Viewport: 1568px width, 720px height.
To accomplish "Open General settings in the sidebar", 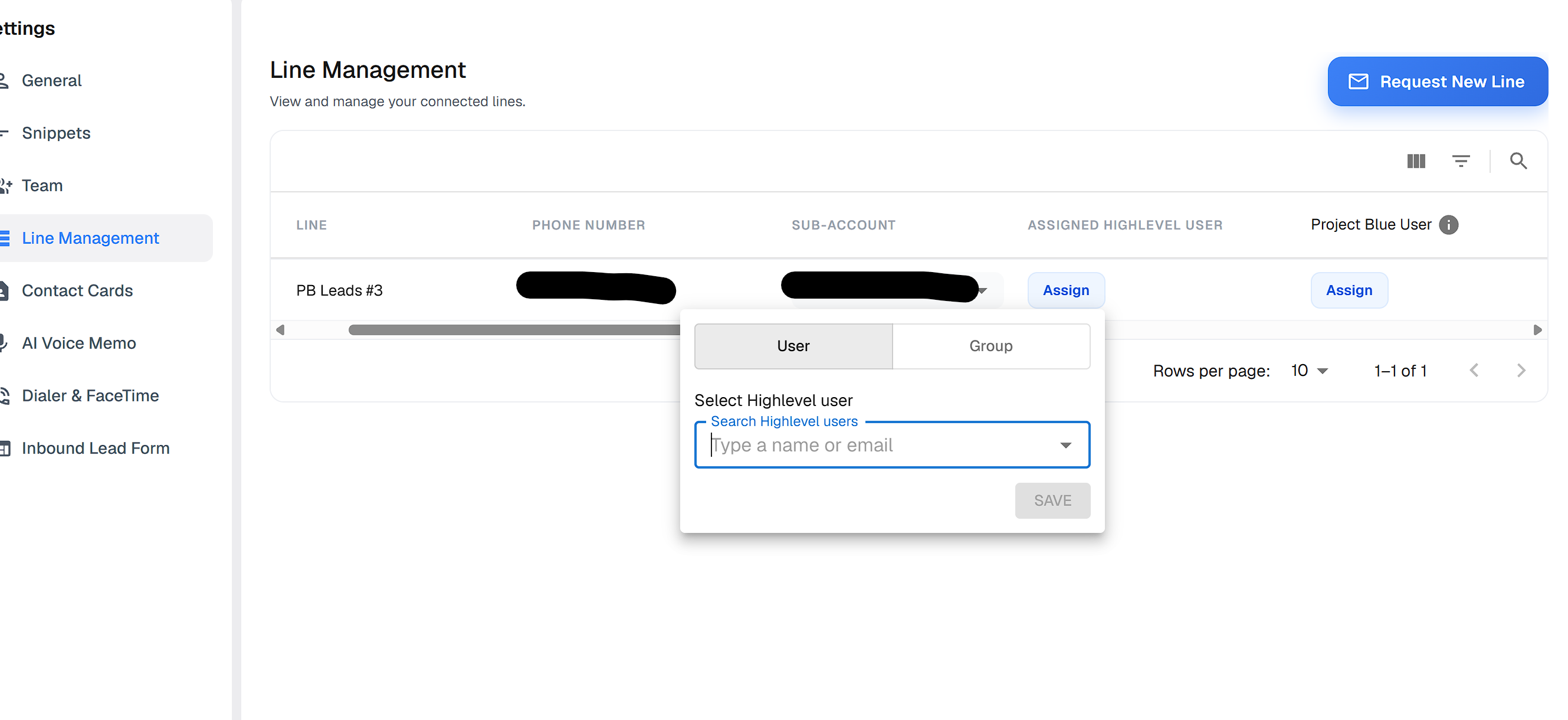I will pos(51,80).
